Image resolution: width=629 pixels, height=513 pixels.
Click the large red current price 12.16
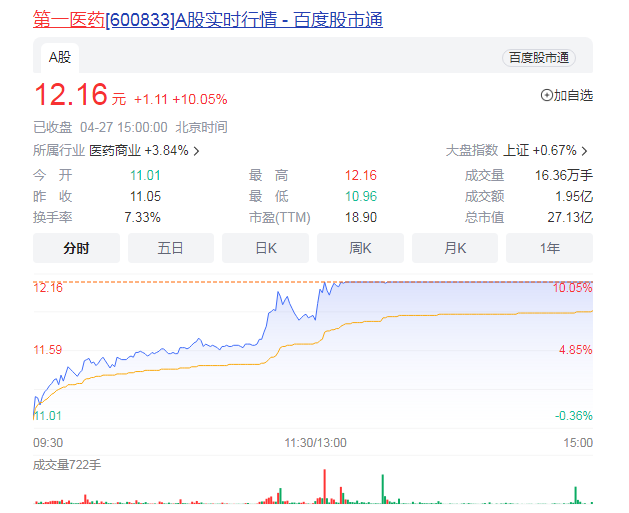point(70,96)
